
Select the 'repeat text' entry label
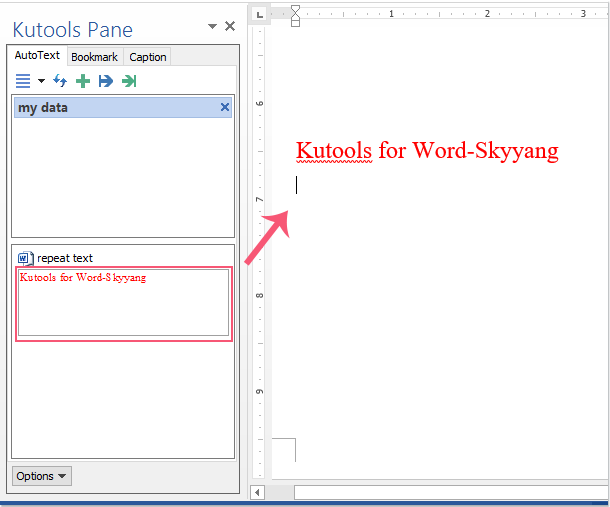pyautogui.click(x=65, y=258)
